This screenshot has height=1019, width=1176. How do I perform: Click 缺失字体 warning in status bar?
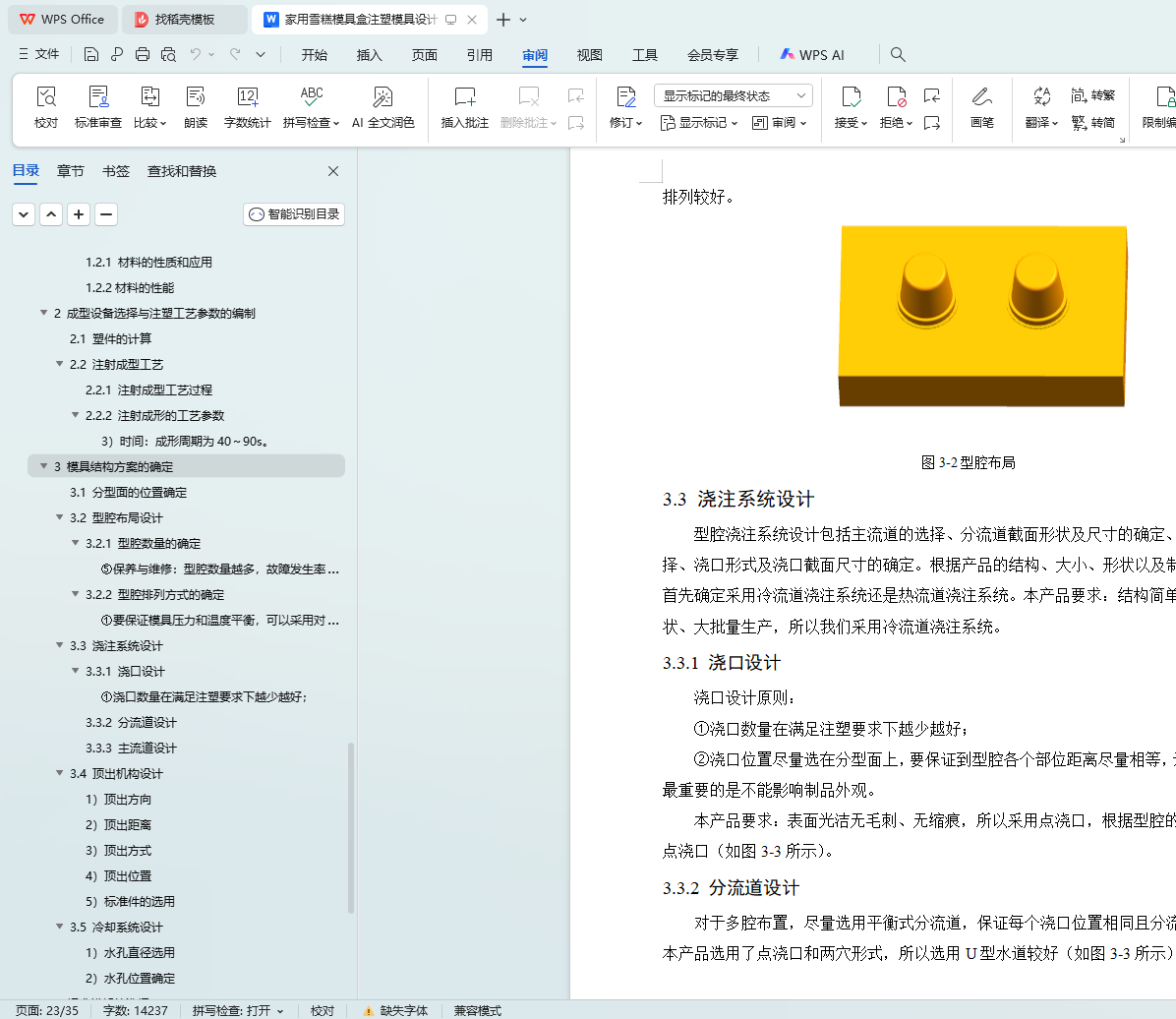tap(395, 1011)
